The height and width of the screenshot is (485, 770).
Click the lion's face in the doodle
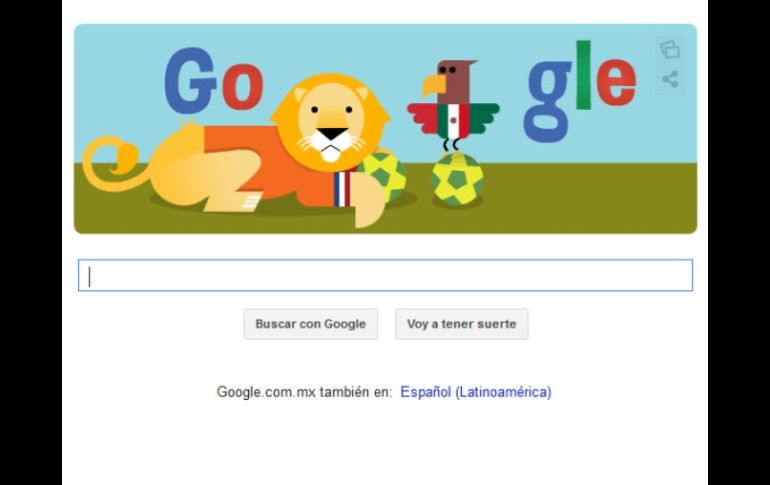(x=332, y=123)
